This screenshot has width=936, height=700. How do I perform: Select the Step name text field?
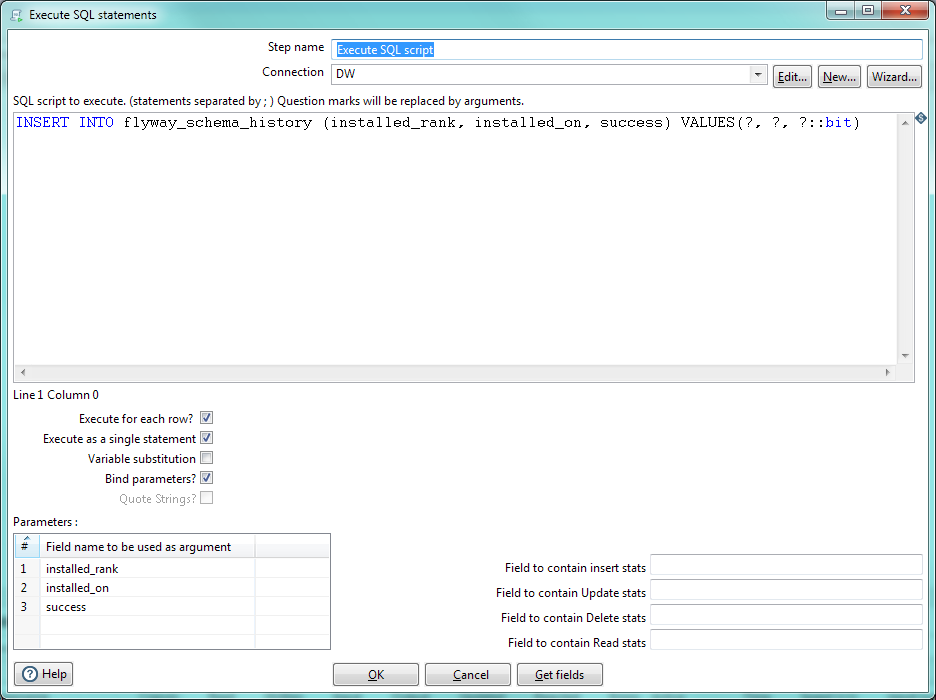tap(500, 49)
